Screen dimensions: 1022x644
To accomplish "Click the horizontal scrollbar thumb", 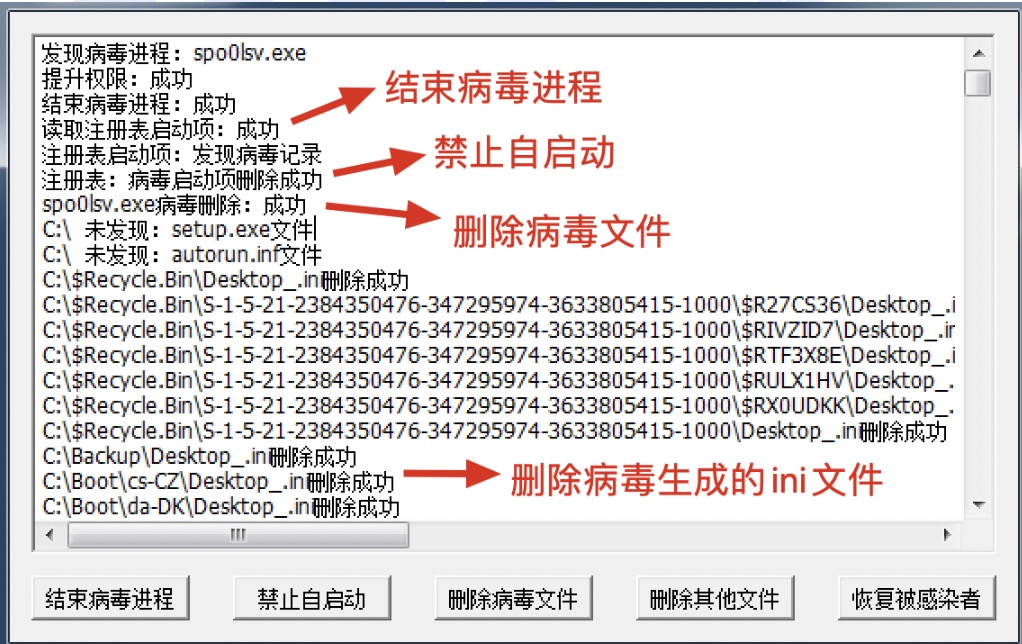I will [239, 535].
